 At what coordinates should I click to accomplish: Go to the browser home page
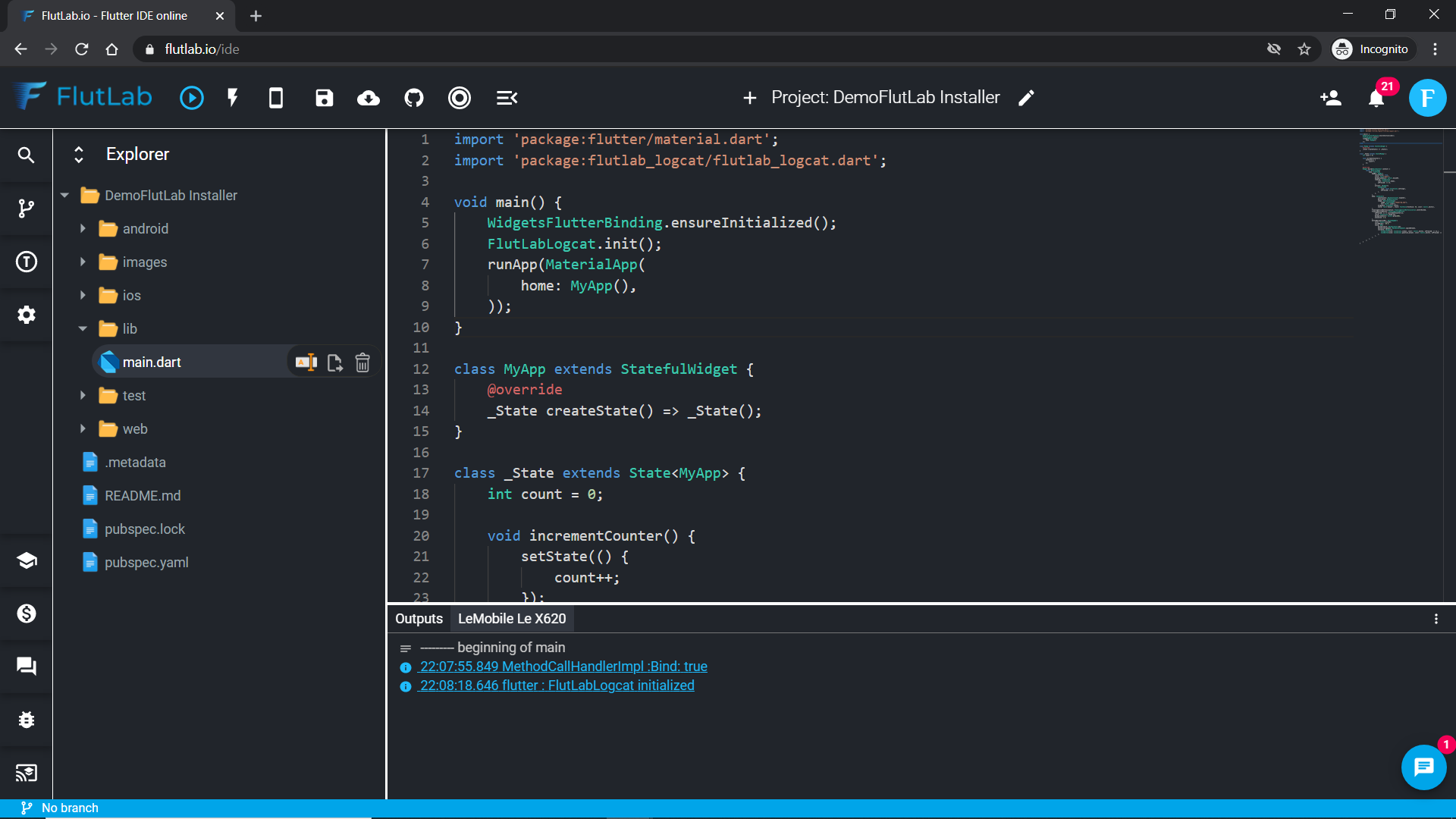coord(112,49)
